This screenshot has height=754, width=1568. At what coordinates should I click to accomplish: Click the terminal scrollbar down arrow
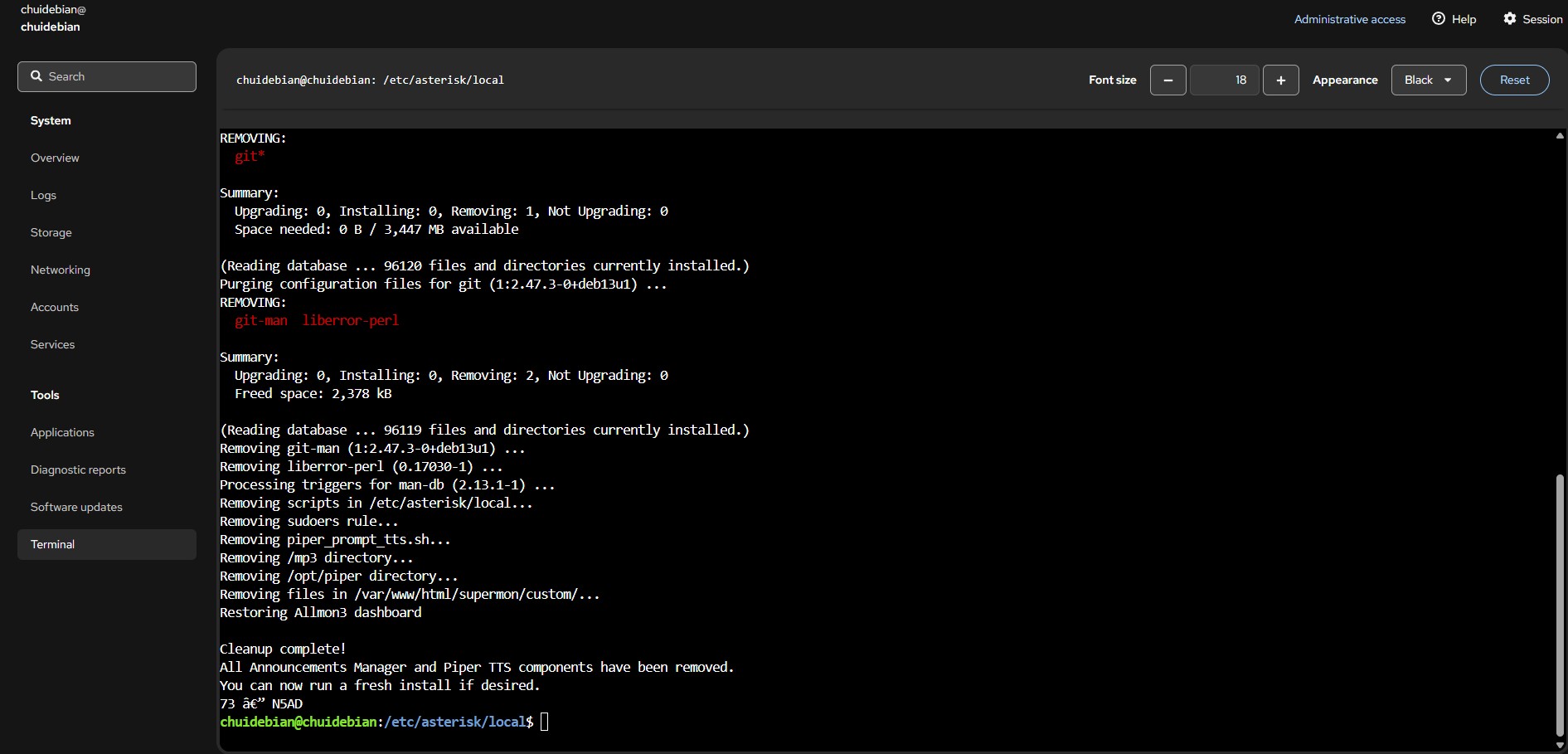pyautogui.click(x=1559, y=745)
